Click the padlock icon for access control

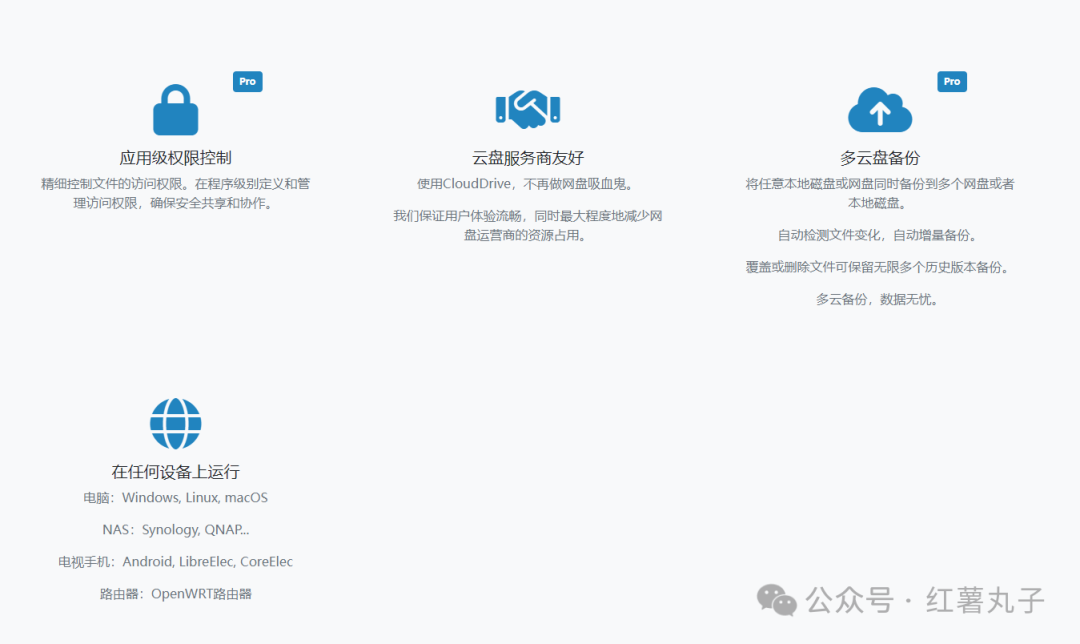[x=176, y=110]
